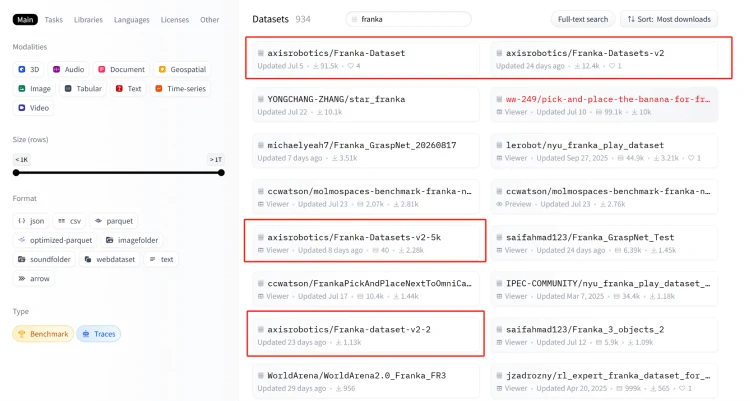Click dataset icon beside lerobot/nyu_franka_play_dataset

point(499,145)
